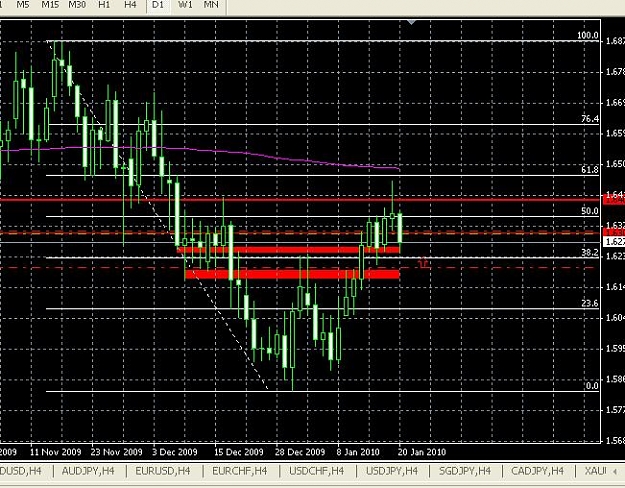Image resolution: width=625 pixels, height=488 pixels.
Task: Select the Fibonacci 50.0 level label
Action: pos(590,211)
